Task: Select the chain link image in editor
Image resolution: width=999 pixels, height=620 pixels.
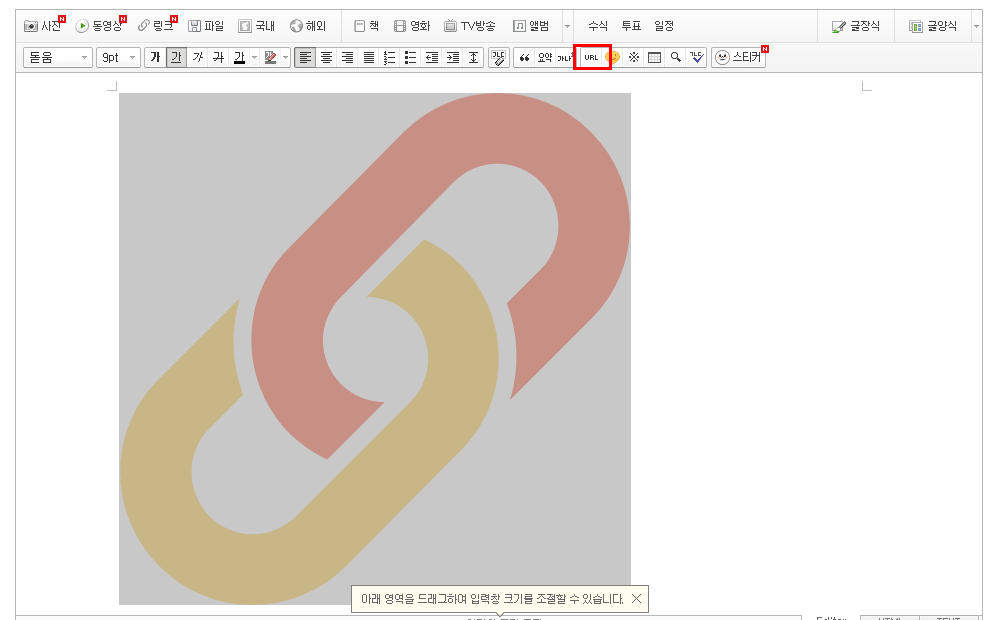Action: point(375,349)
